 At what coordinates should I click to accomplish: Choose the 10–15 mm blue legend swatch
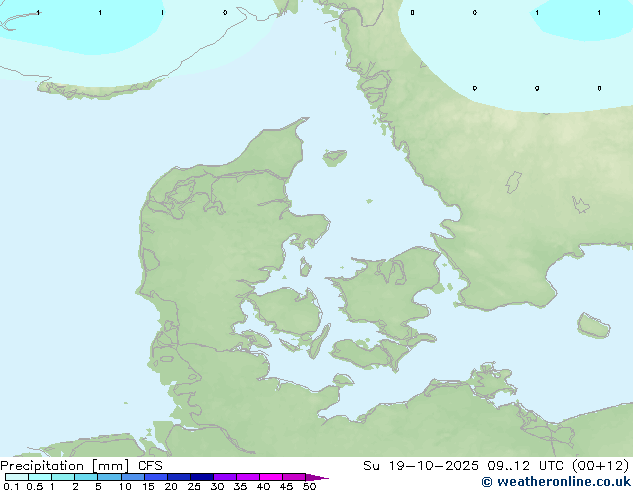tap(132, 477)
